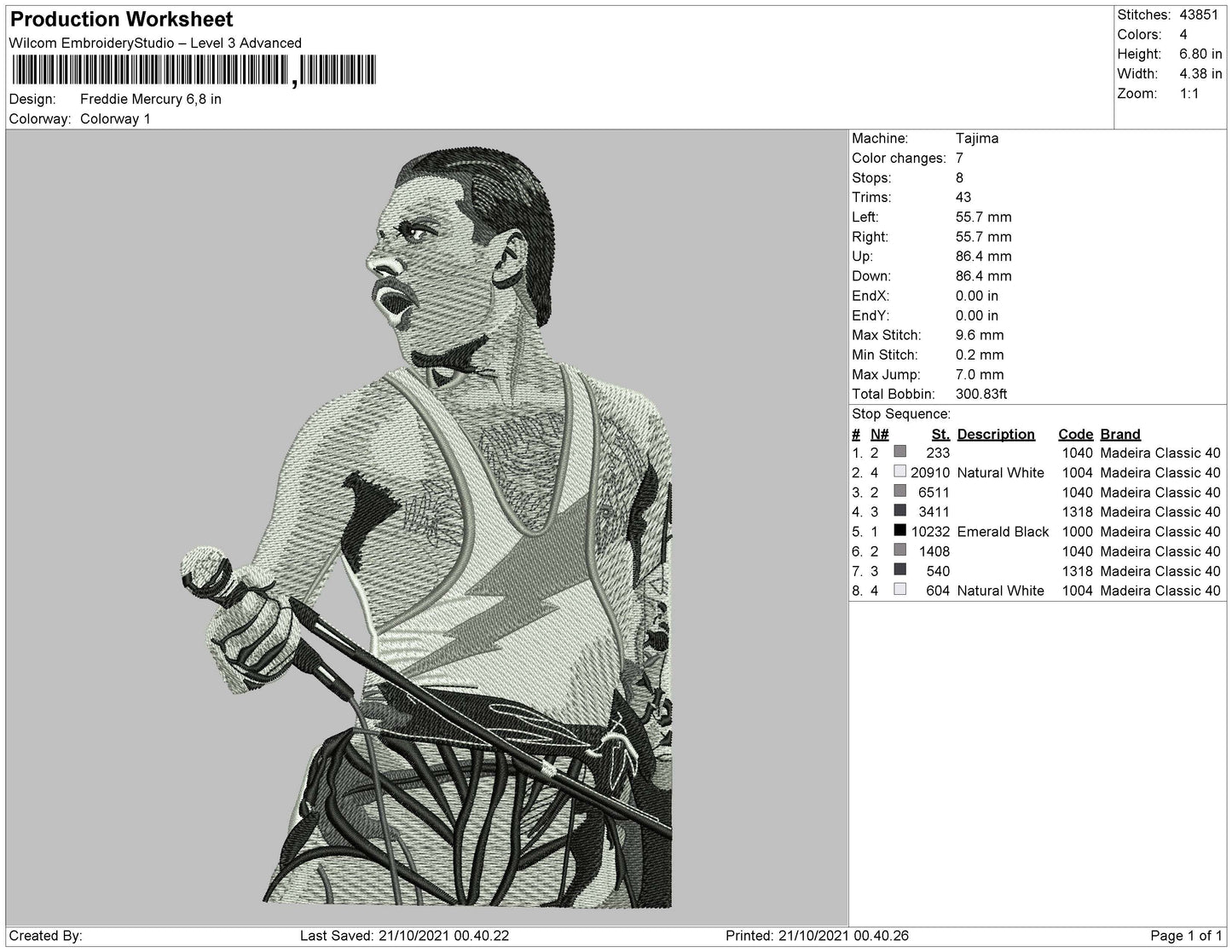This screenshot has height=952, width=1232.
Task: Select the Left value 55.7 mm
Action: (x=984, y=216)
